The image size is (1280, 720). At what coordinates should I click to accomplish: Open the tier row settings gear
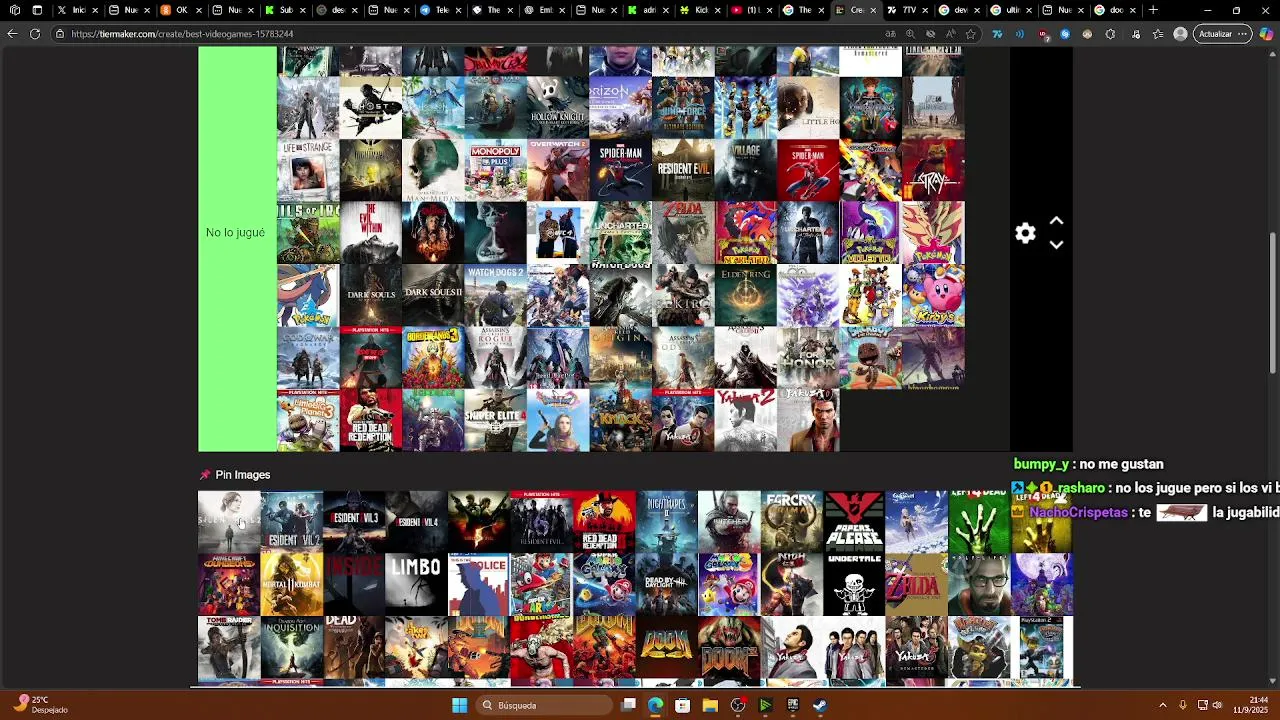point(1025,233)
